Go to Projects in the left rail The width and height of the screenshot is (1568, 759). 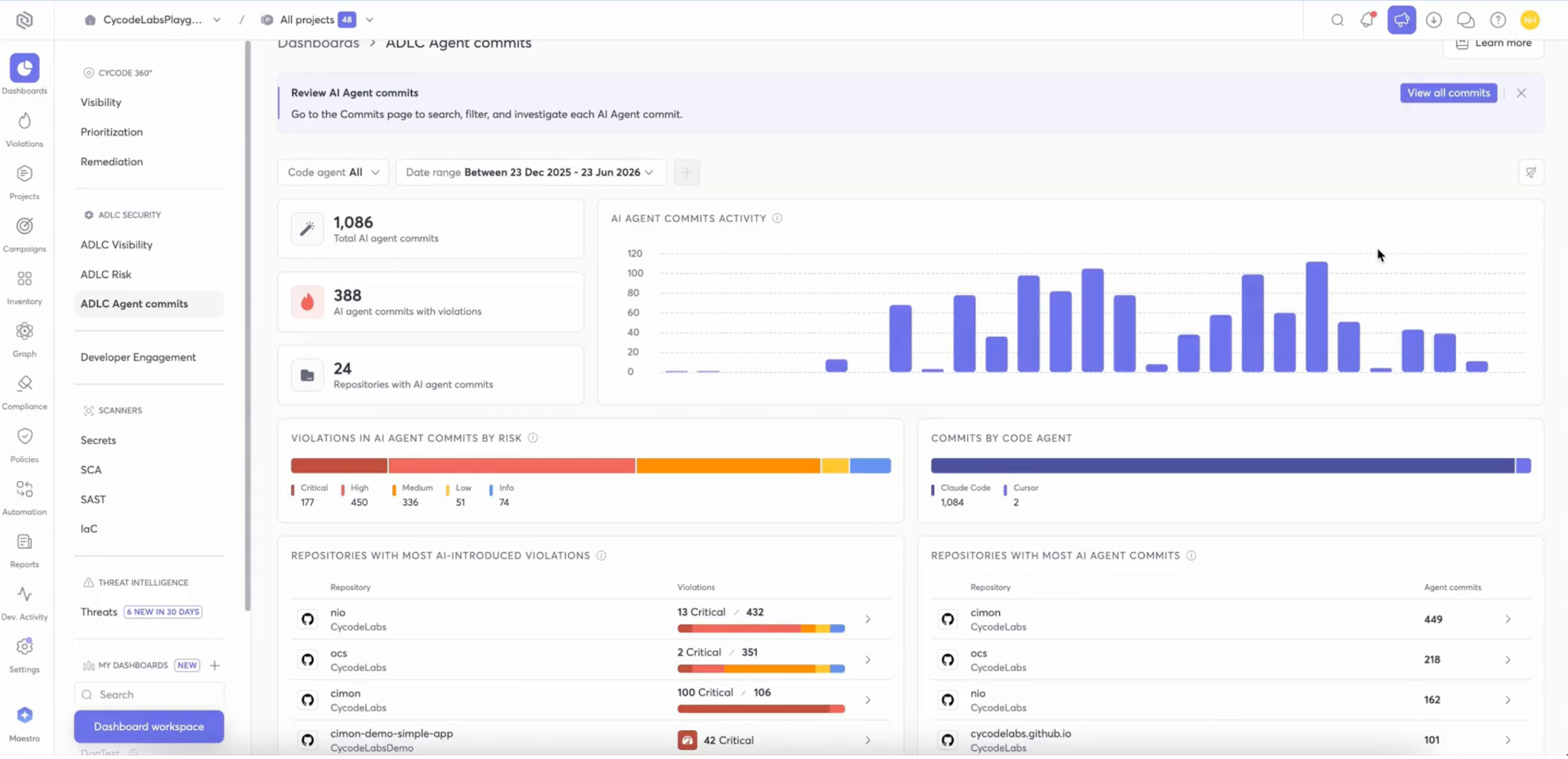[x=24, y=182]
